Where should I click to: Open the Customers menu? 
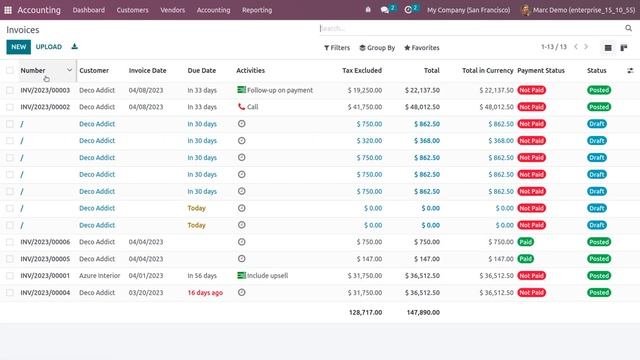(133, 10)
